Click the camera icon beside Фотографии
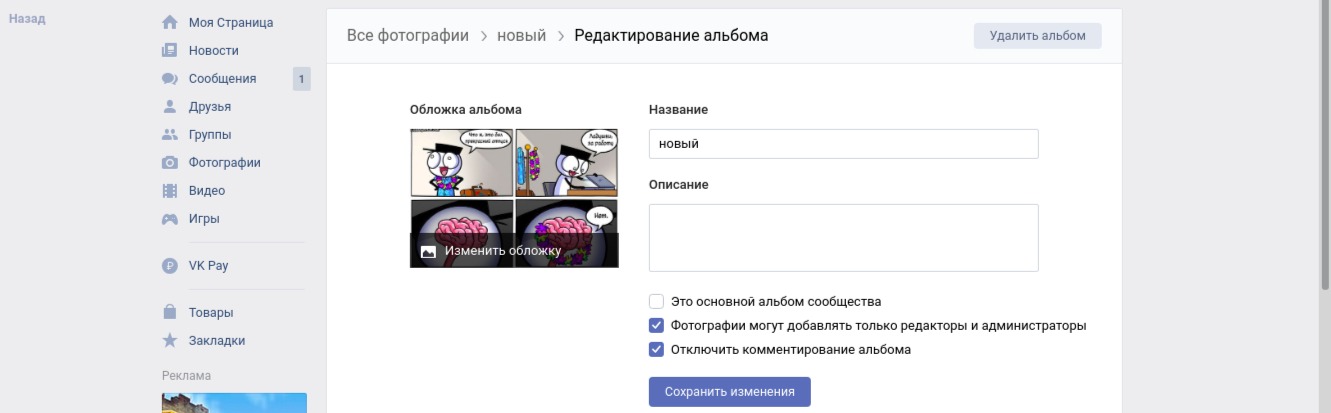The image size is (1331, 413). click(x=170, y=163)
